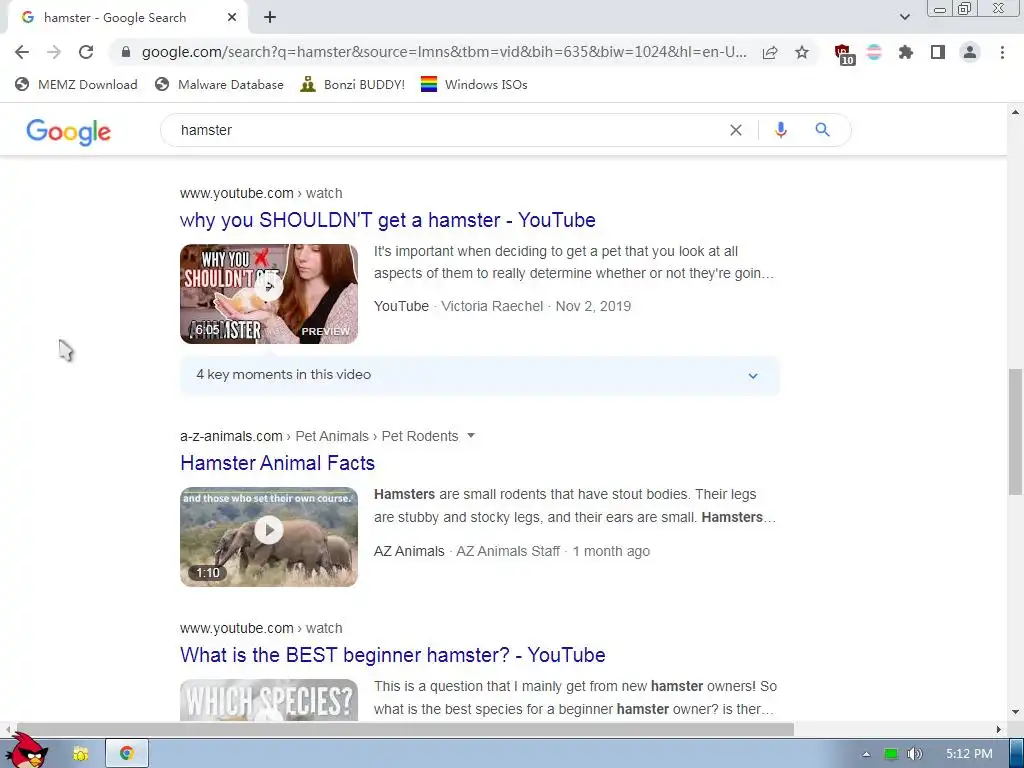
Task: Open the Hamster Animal Facts link
Action: tap(278, 463)
